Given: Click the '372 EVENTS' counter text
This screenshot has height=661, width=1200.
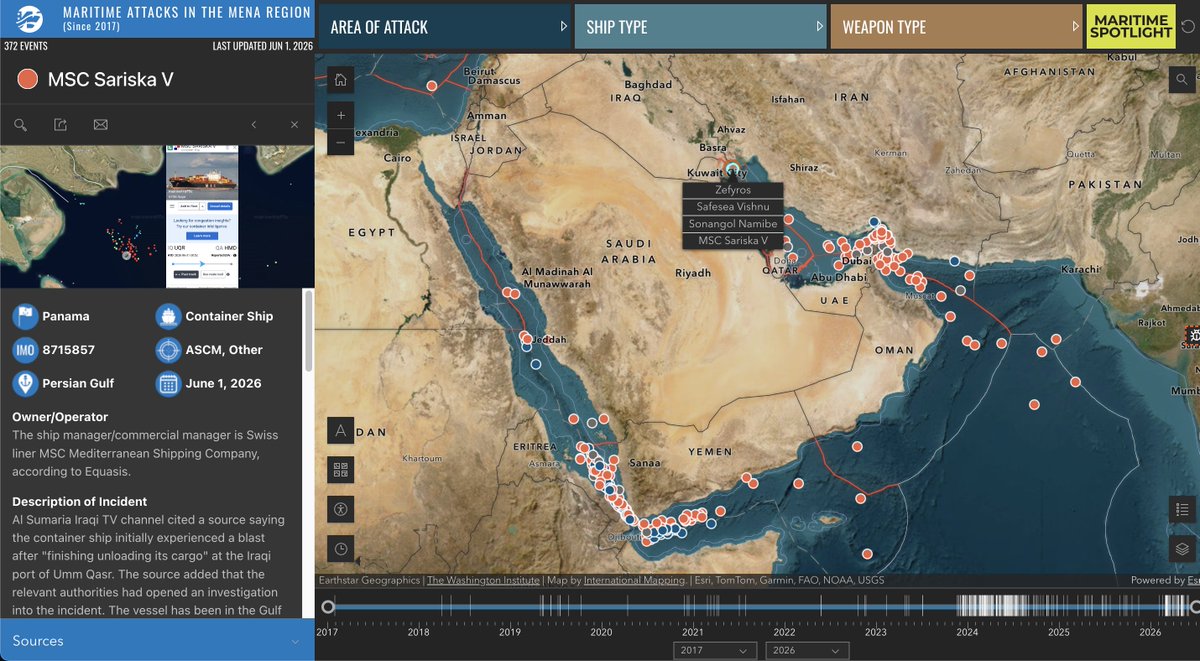Looking at the screenshot, I should (x=26, y=46).
